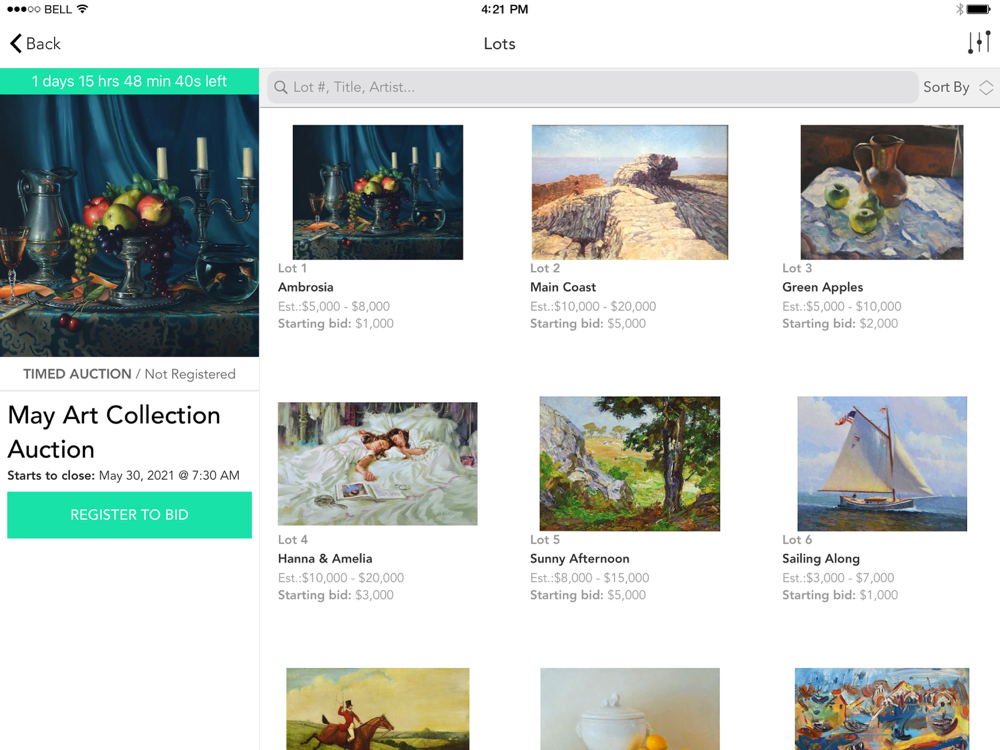Tap Main Coast starting bid $5,000
The height and width of the screenshot is (750, 1000).
[x=588, y=324]
